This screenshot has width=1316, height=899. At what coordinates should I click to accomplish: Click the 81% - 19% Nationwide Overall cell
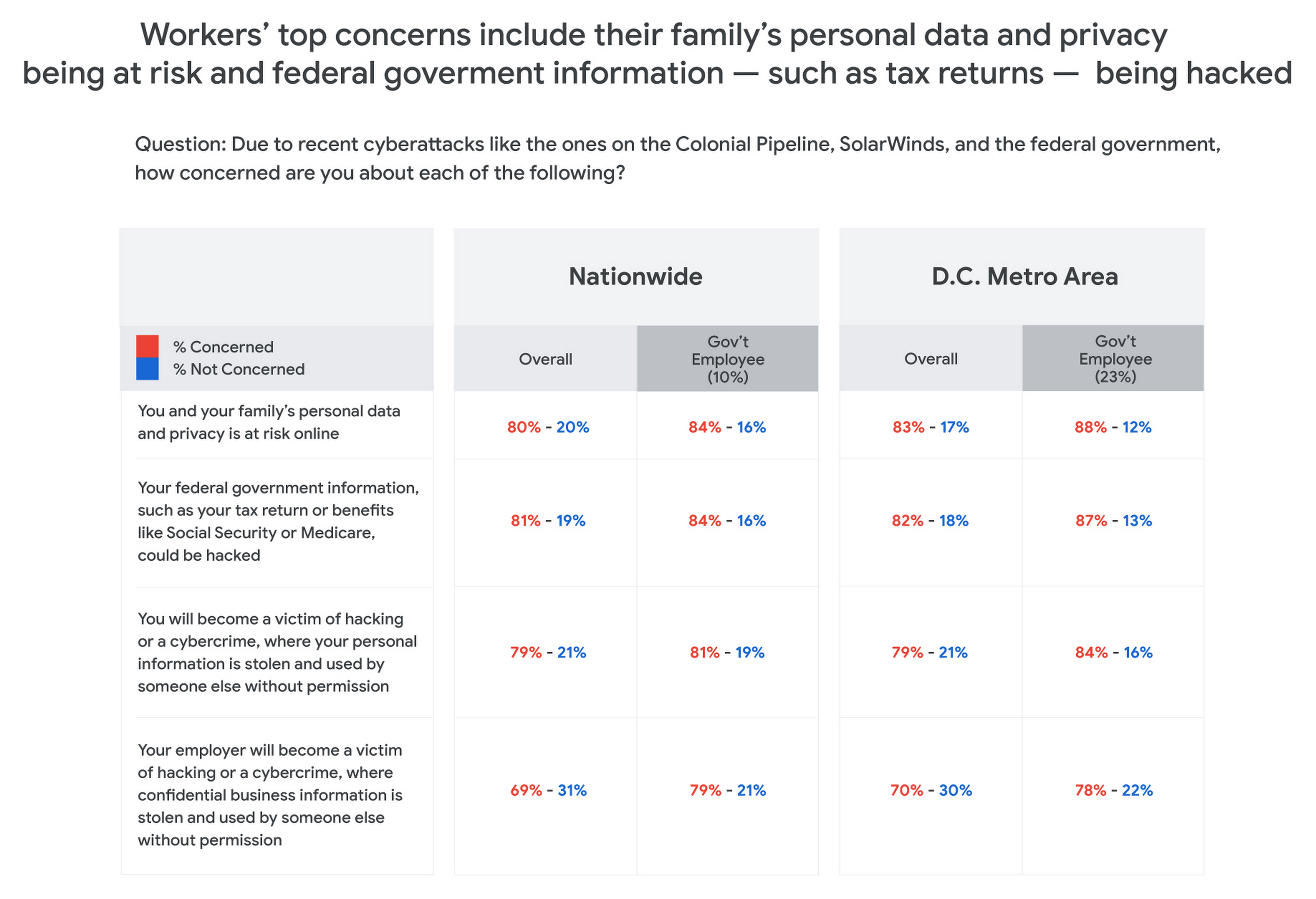tap(548, 520)
